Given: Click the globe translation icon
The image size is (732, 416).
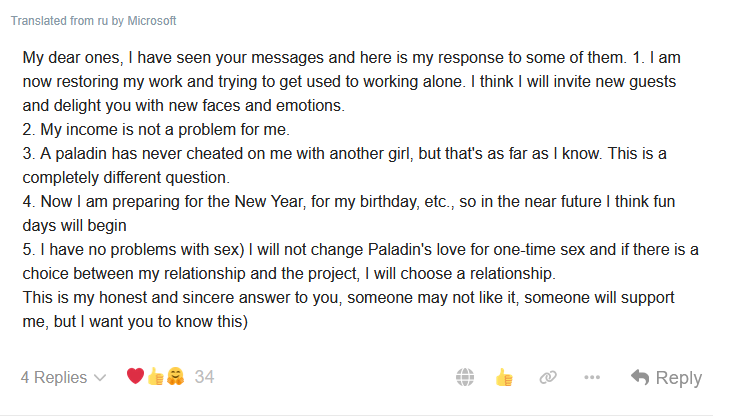Looking at the screenshot, I should [465, 377].
